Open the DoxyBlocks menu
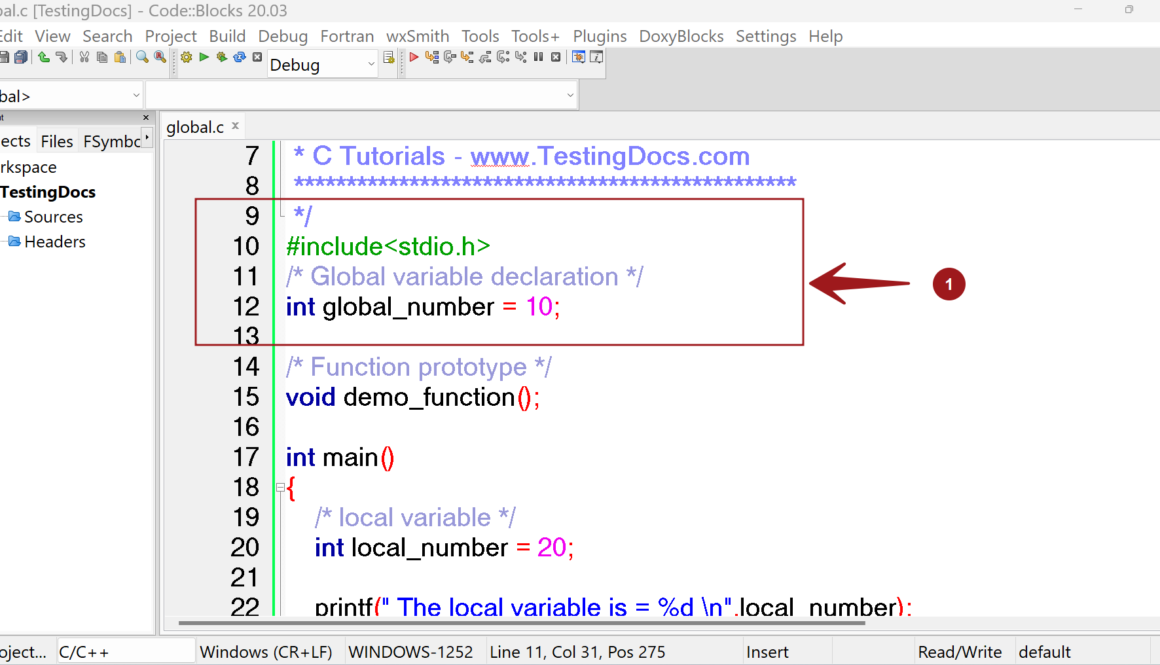Screen dimensions: 1160x665 [681, 36]
